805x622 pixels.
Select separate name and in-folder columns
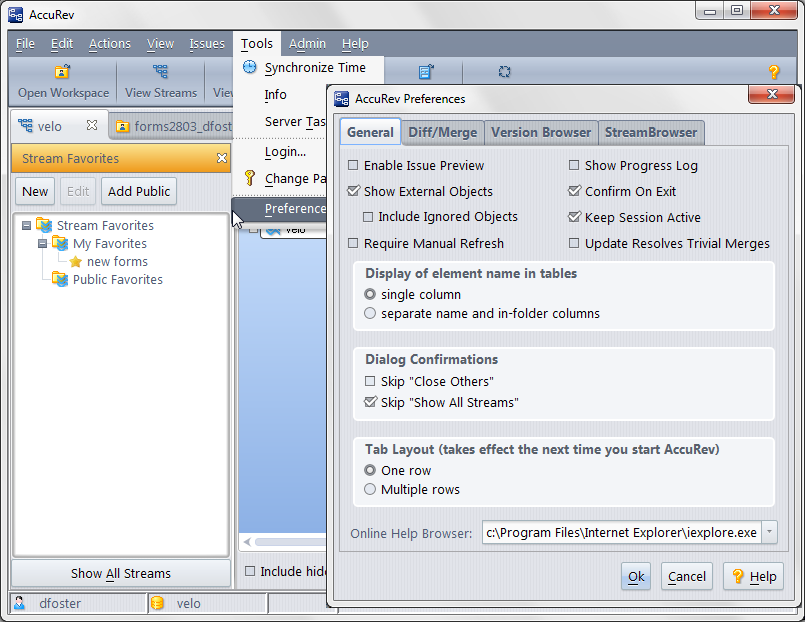371,314
